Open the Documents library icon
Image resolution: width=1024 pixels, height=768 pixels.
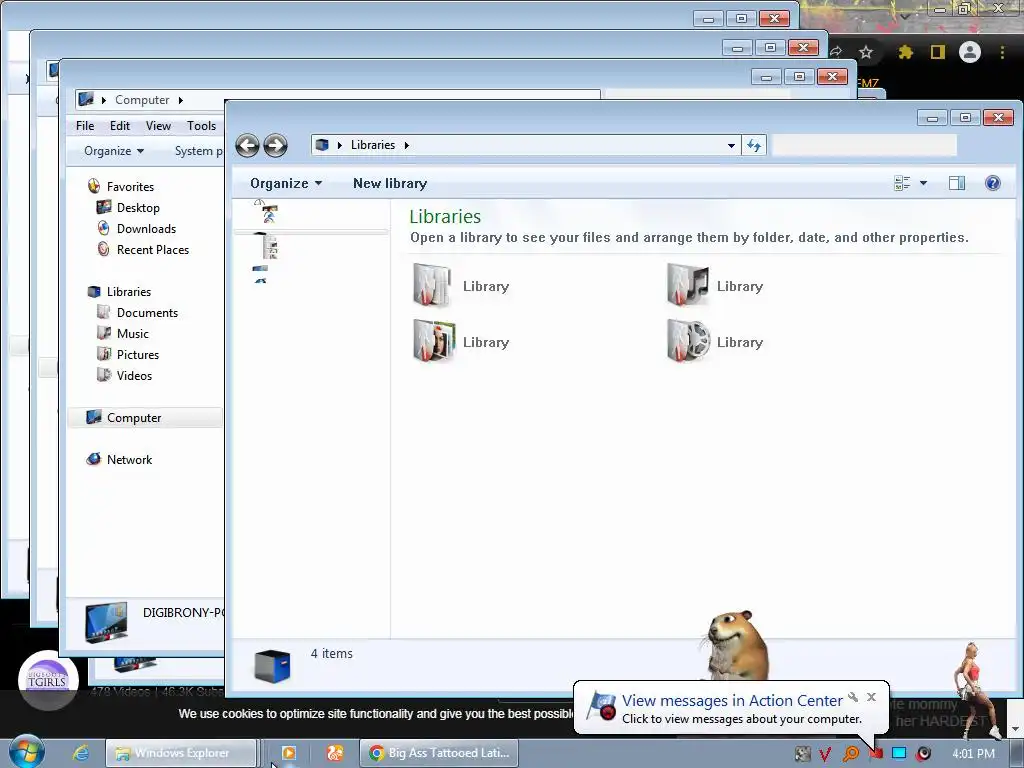click(432, 285)
